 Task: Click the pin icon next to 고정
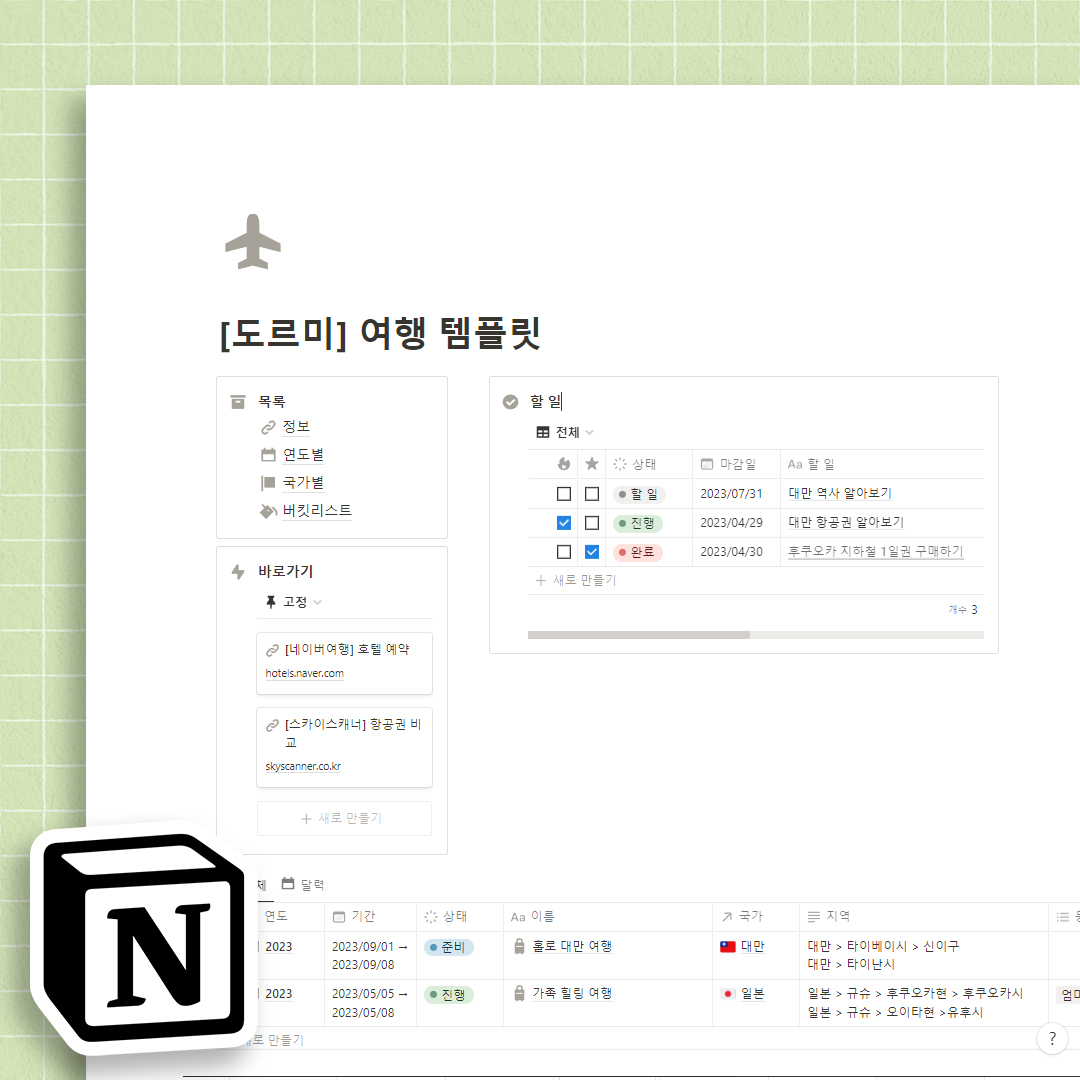pos(271,602)
